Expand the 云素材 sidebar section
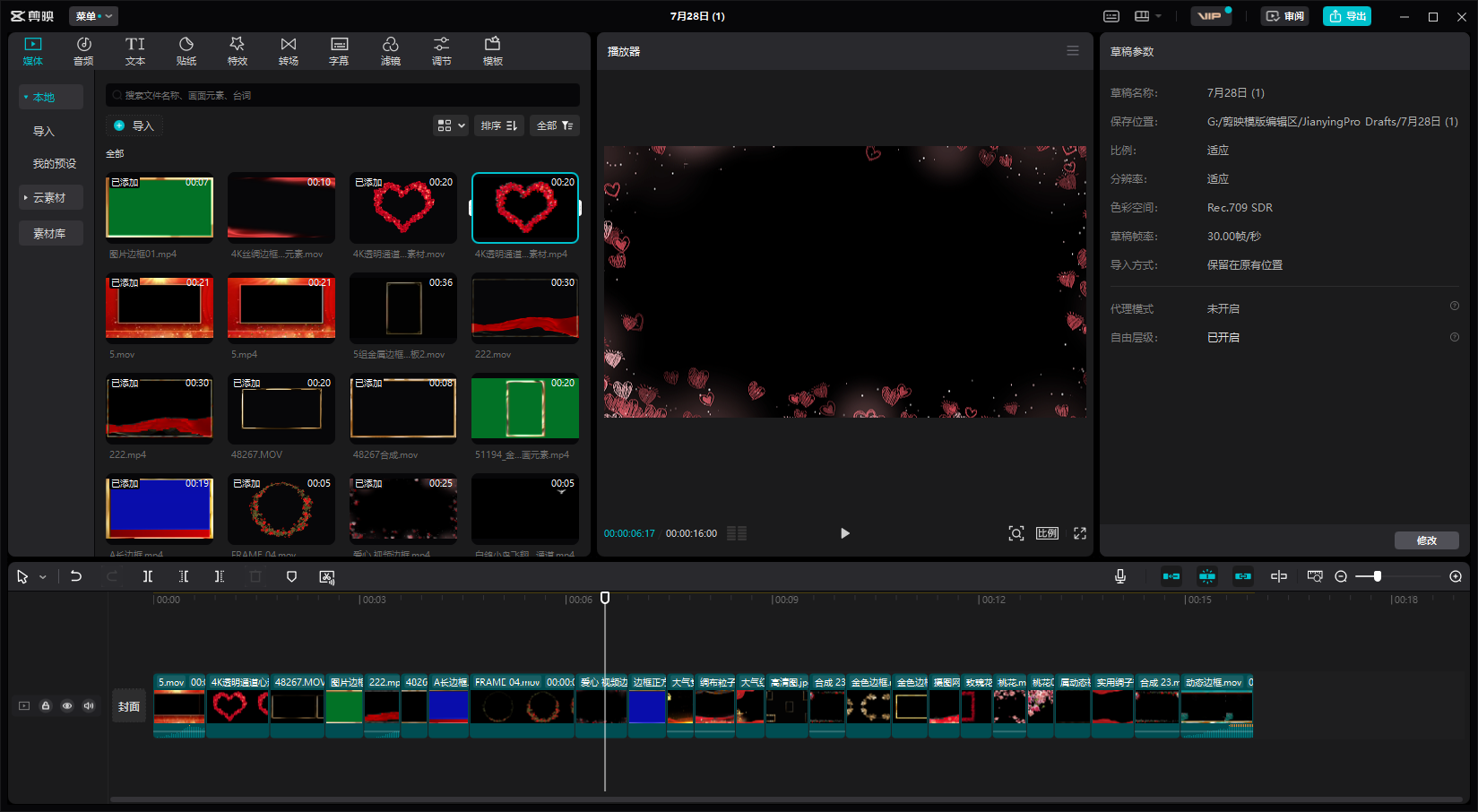 pyautogui.click(x=50, y=197)
